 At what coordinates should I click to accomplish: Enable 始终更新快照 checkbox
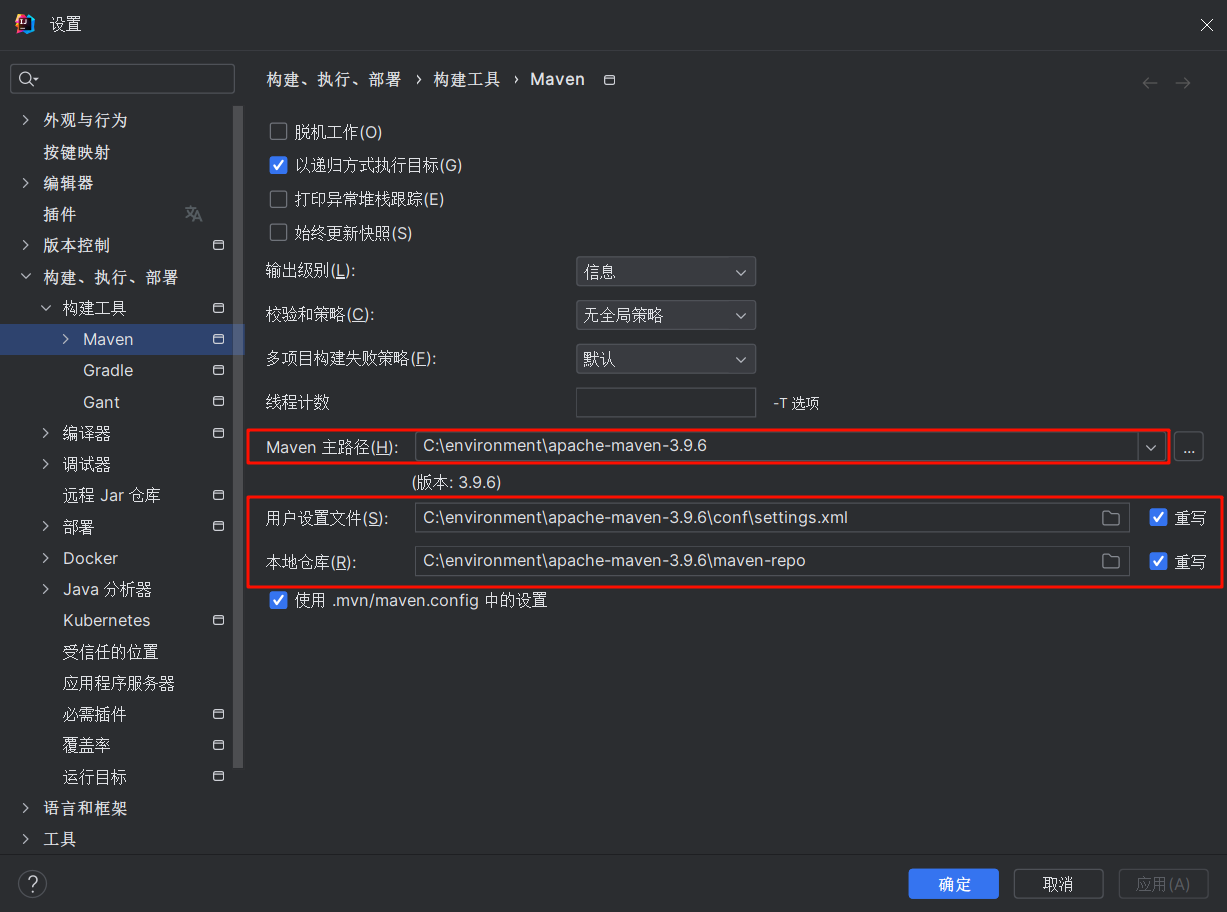(x=279, y=232)
